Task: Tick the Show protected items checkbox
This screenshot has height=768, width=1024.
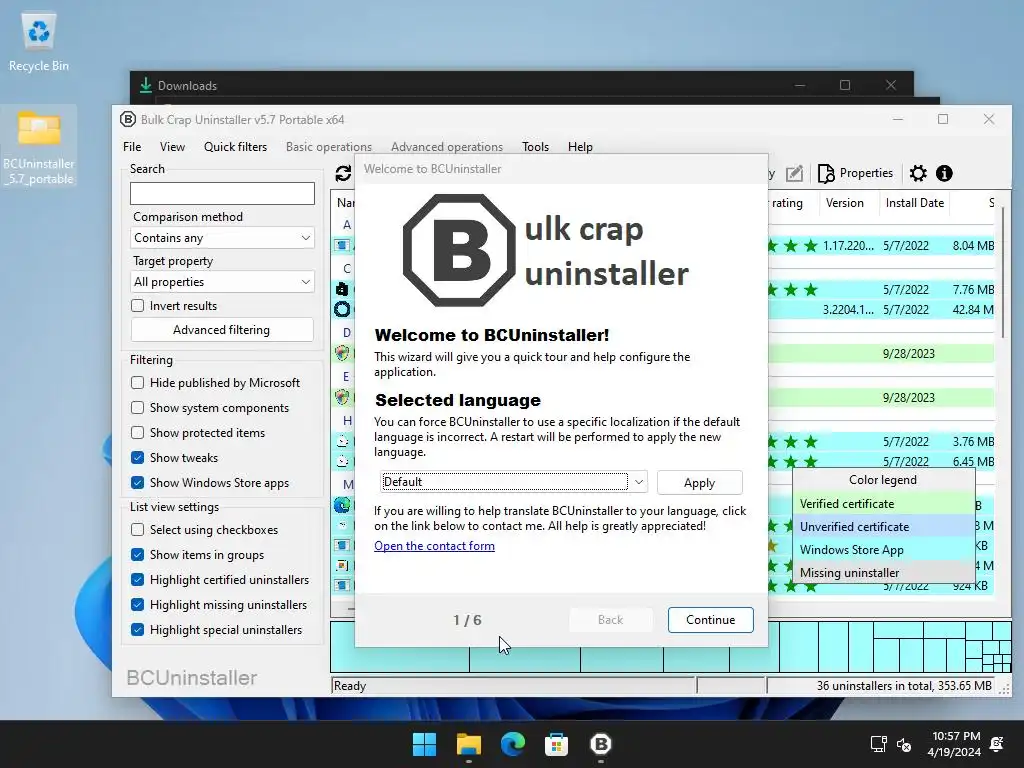Action: (x=137, y=432)
